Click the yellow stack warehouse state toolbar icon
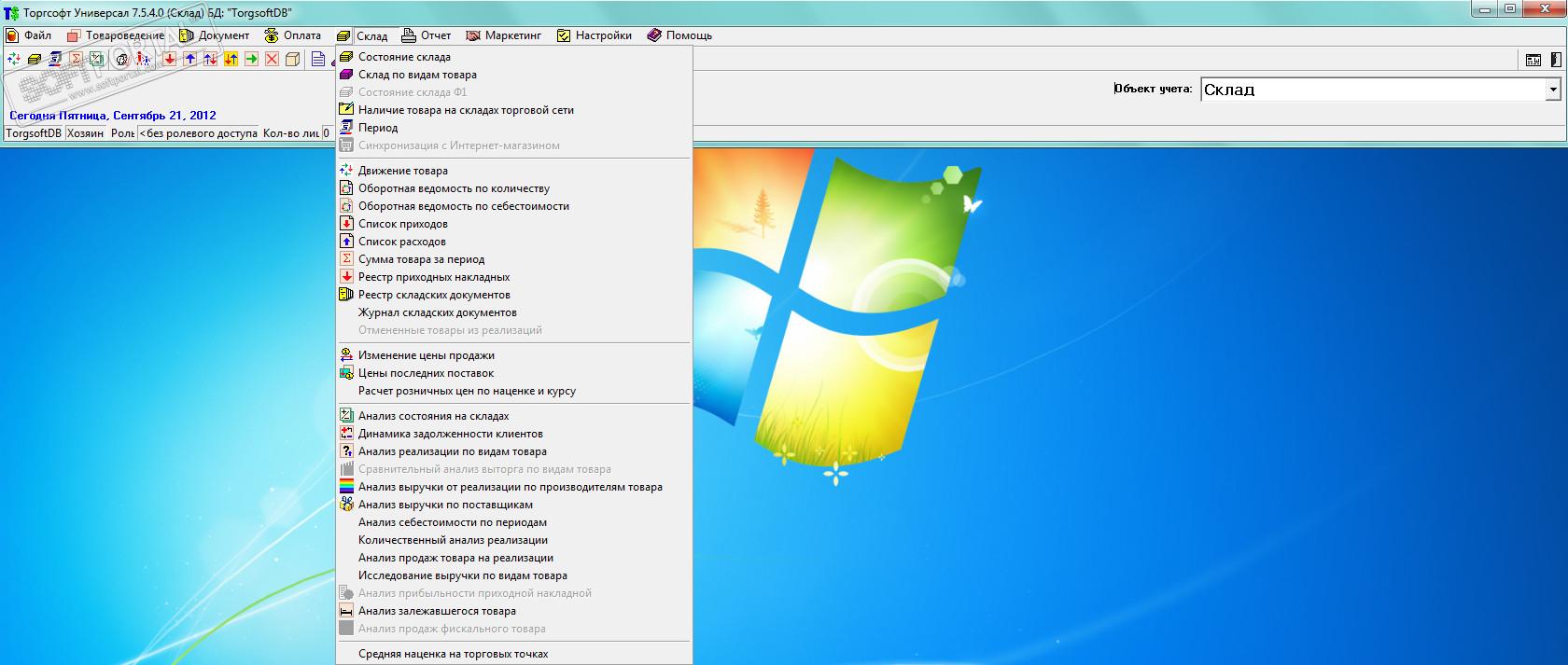Image resolution: width=1568 pixels, height=665 pixels. pyautogui.click(x=35, y=59)
